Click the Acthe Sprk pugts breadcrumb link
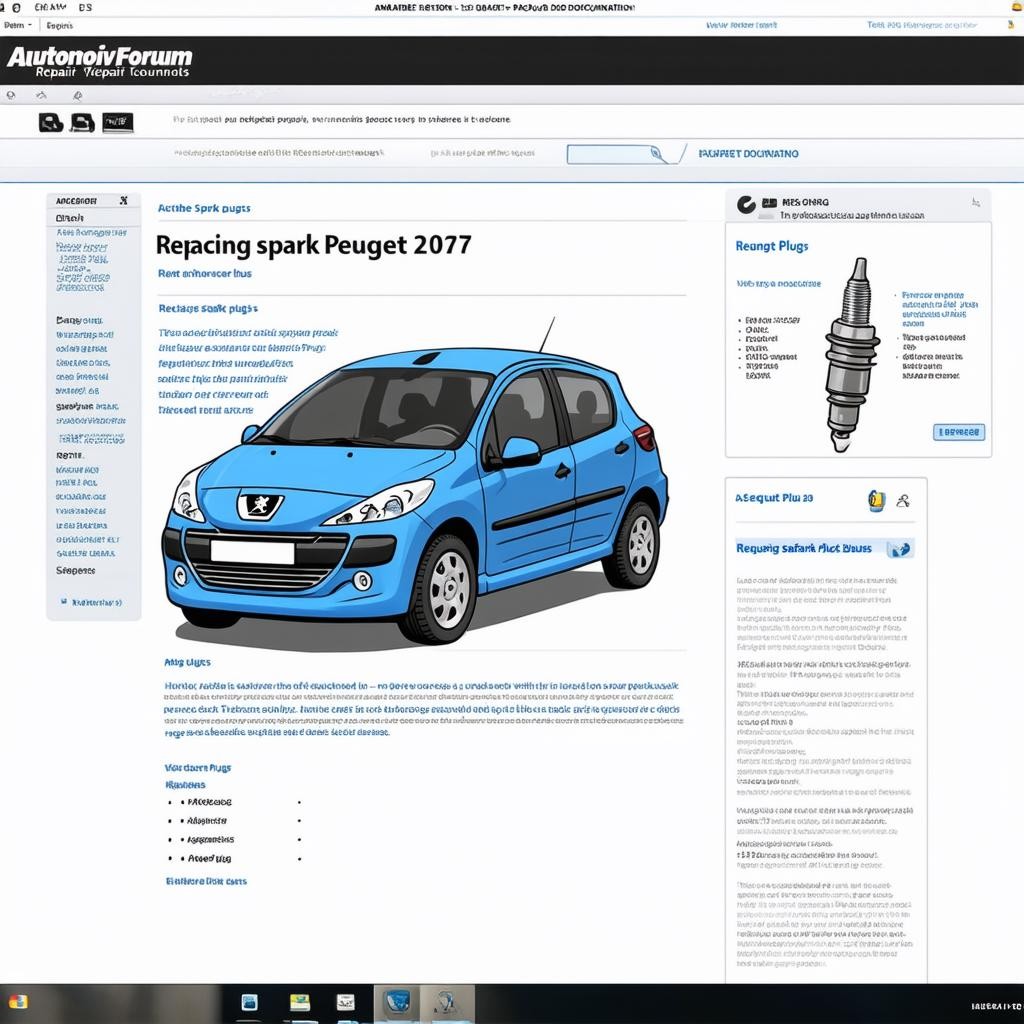1024x1024 pixels. pyautogui.click(x=204, y=209)
